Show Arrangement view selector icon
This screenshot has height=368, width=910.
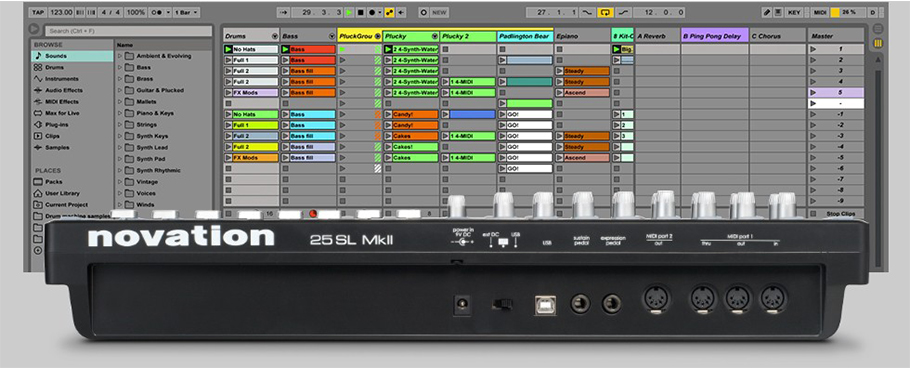click(x=878, y=28)
